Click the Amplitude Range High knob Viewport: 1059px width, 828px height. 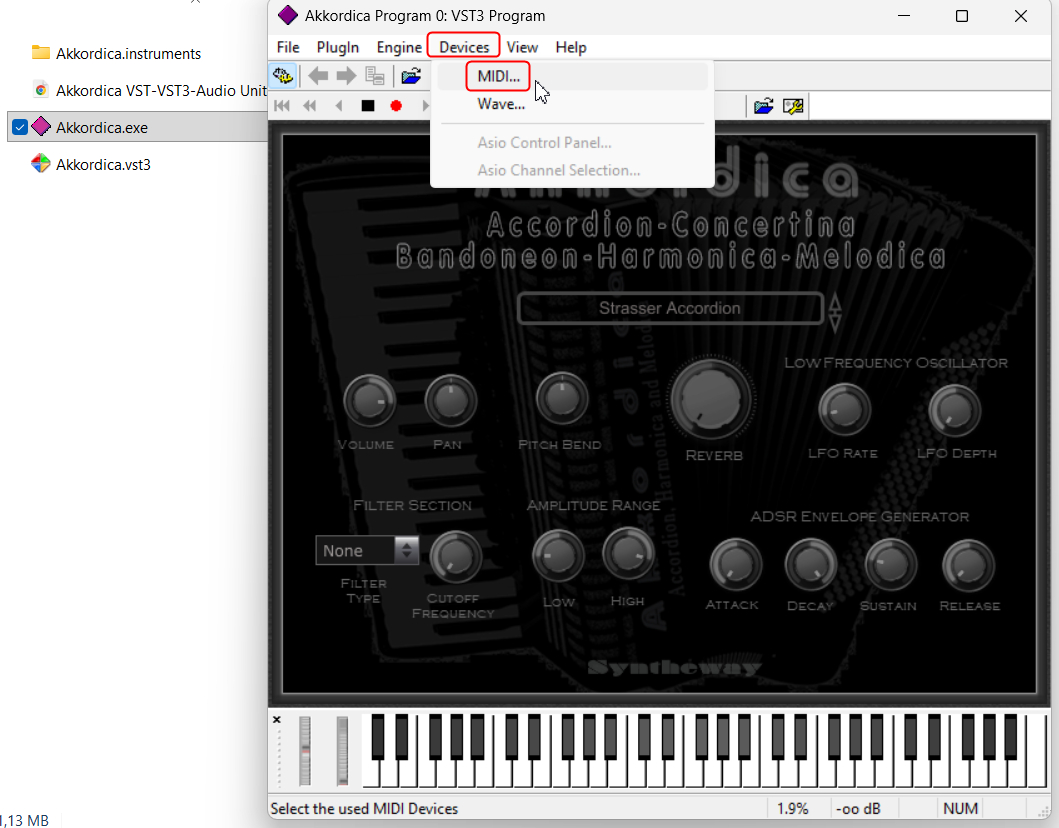[628, 554]
